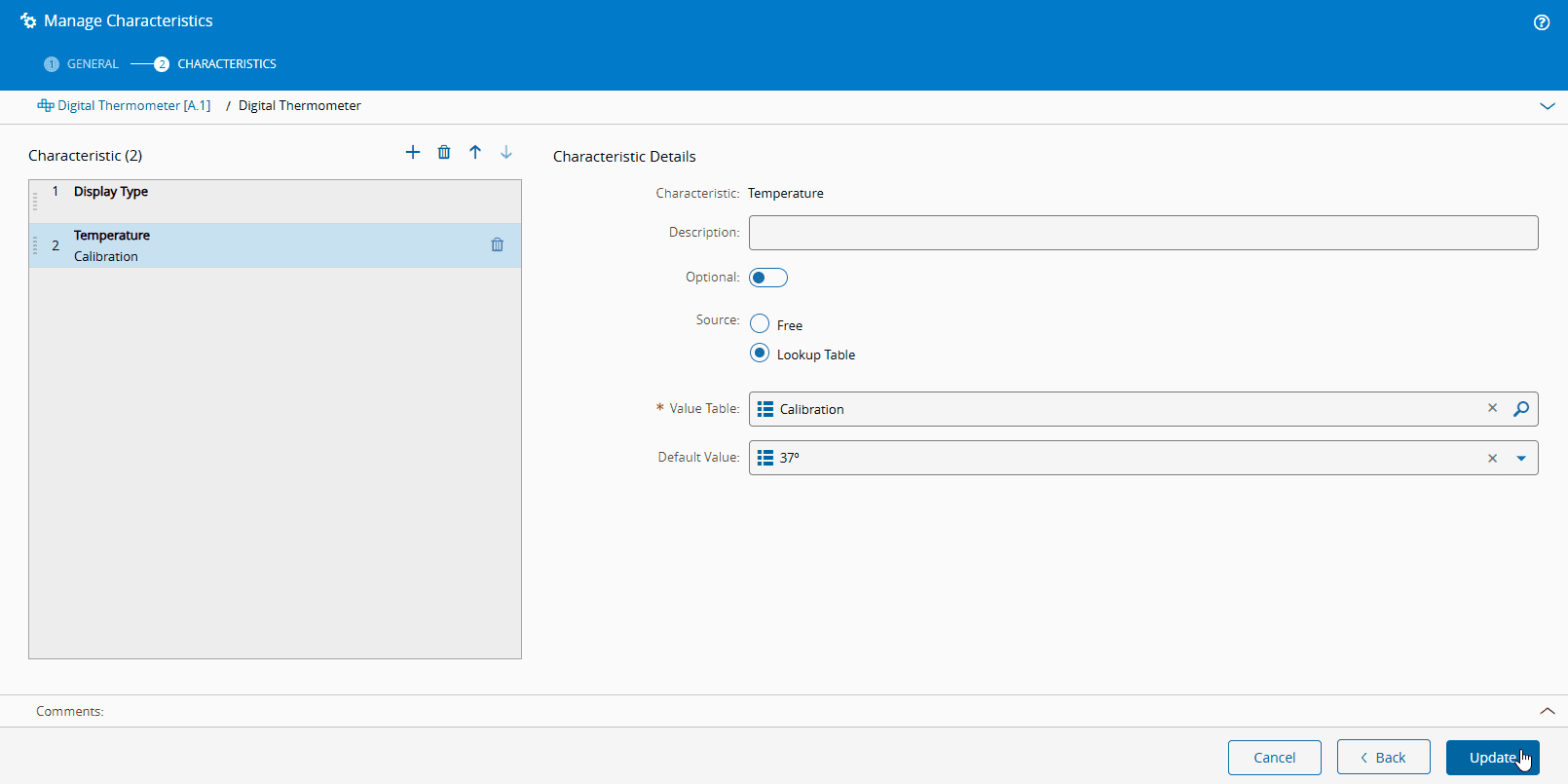Toggle the Optional switch
The image size is (1568, 784).
[x=767, y=278]
